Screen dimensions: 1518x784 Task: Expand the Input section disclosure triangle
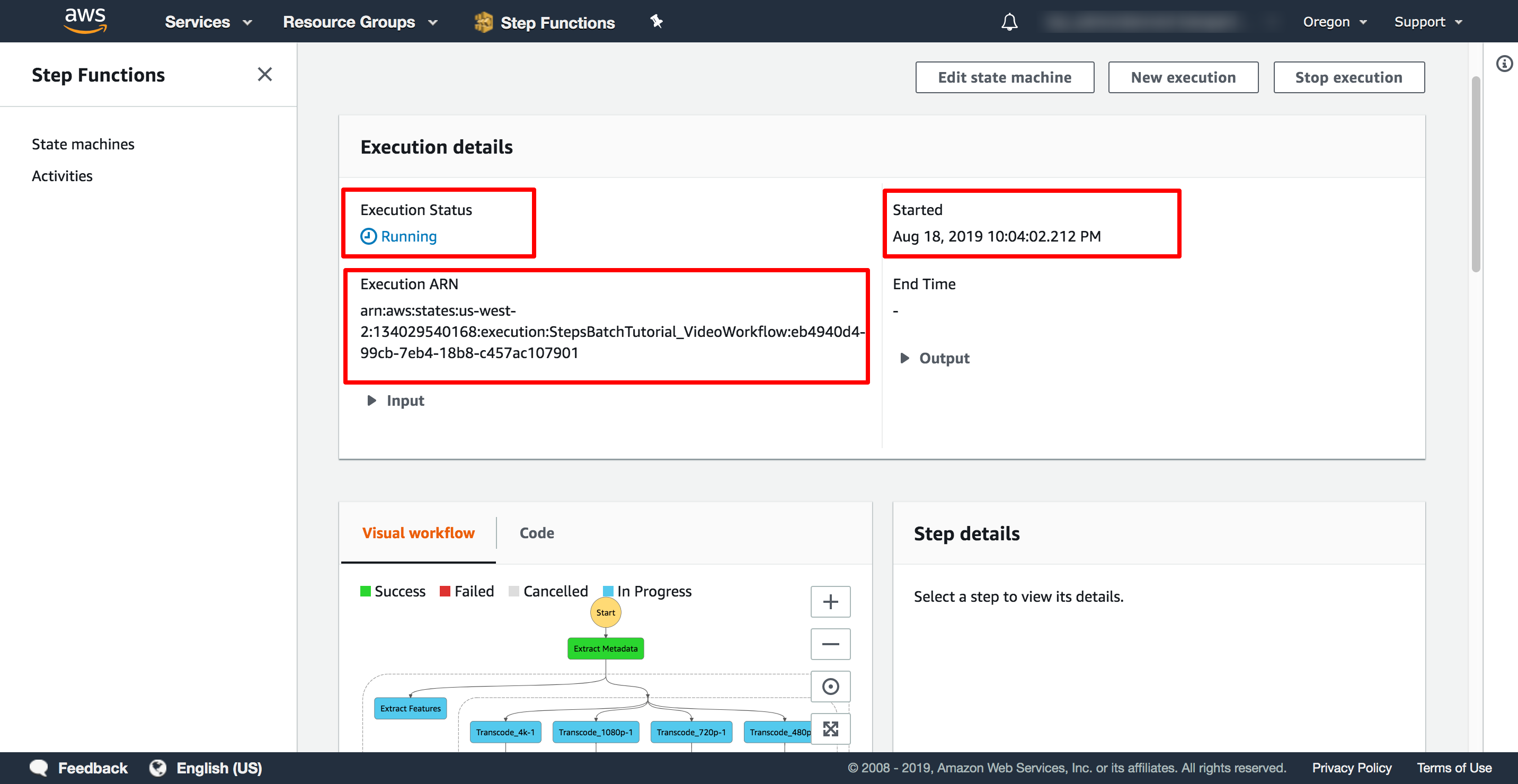(370, 400)
